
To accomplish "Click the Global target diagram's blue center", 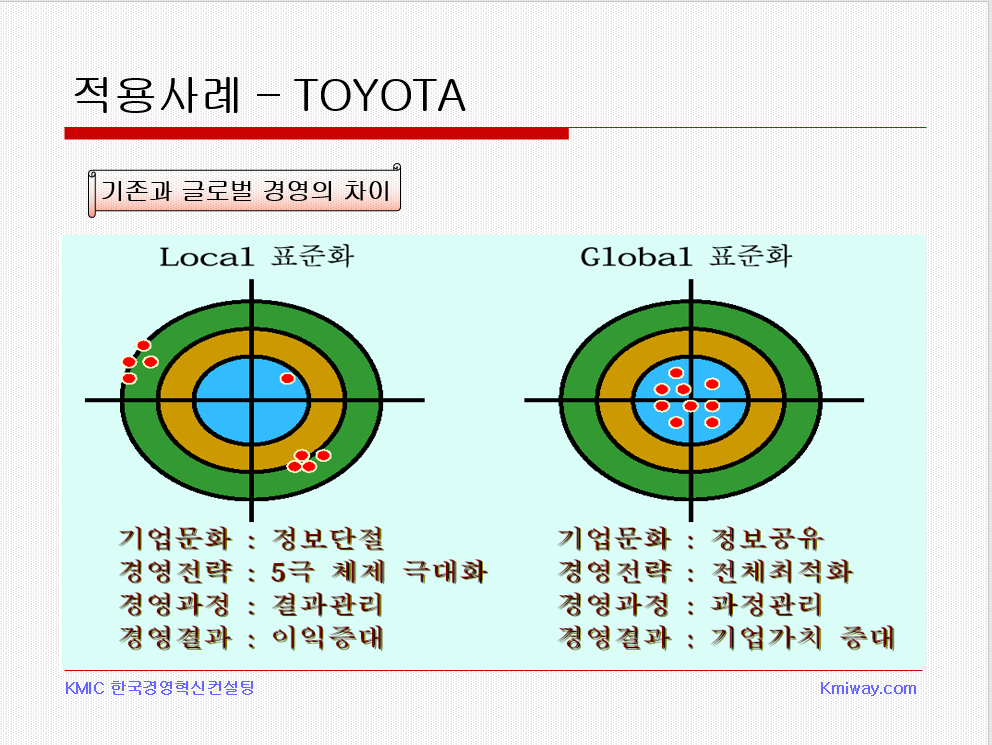I will point(691,400).
